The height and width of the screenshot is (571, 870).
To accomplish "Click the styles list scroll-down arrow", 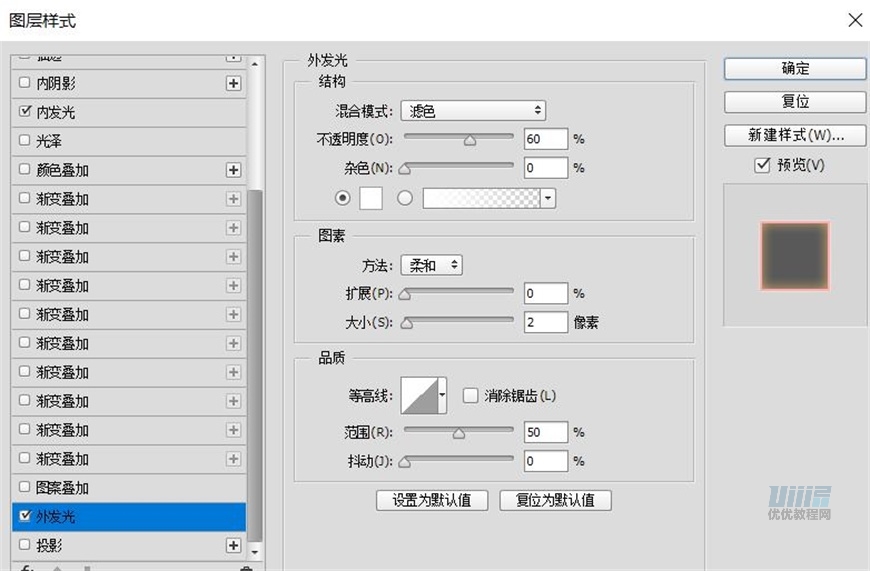I will tap(254, 551).
